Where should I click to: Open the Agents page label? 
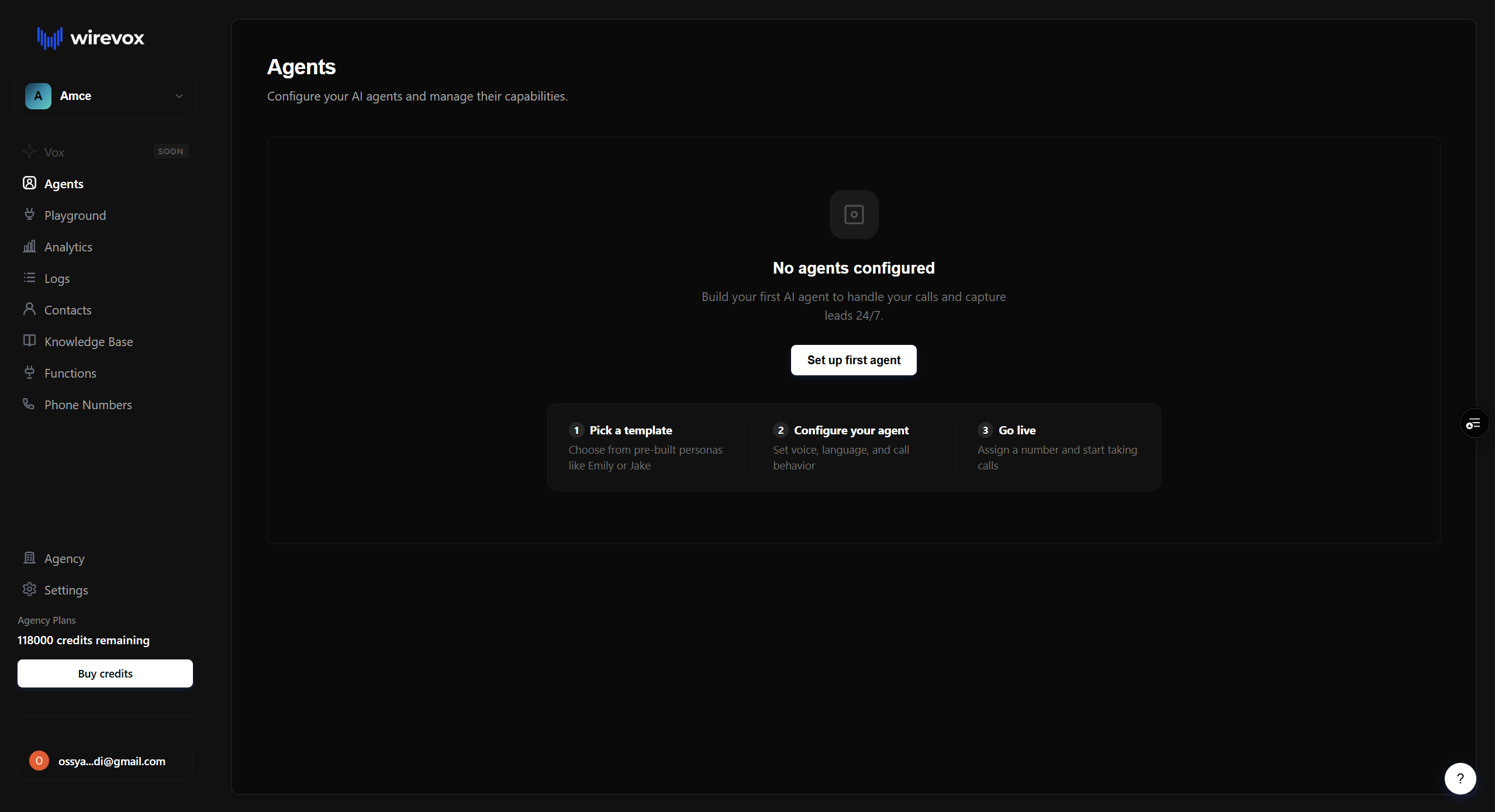[x=64, y=184]
